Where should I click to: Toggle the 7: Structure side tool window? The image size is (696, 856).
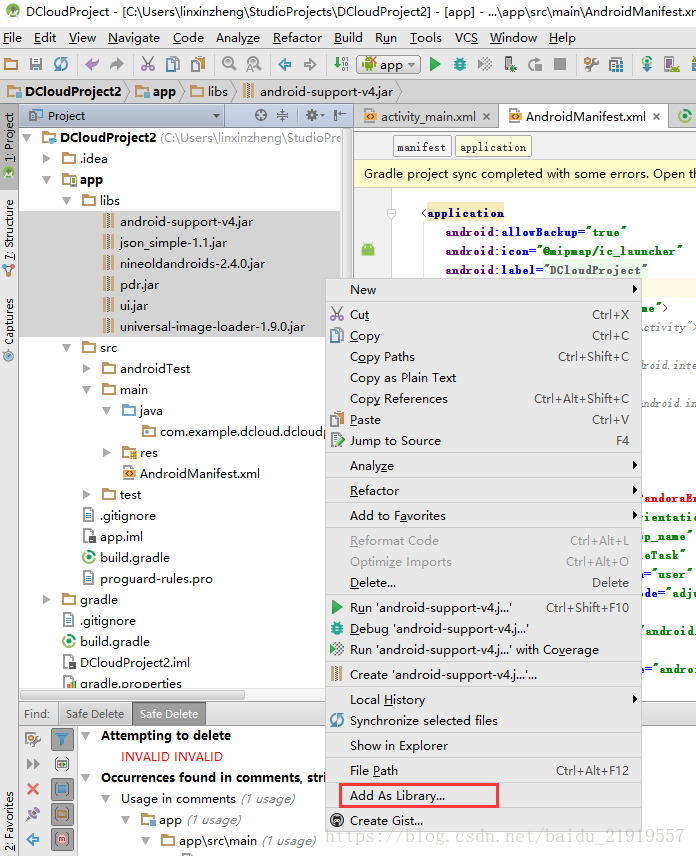(9, 237)
